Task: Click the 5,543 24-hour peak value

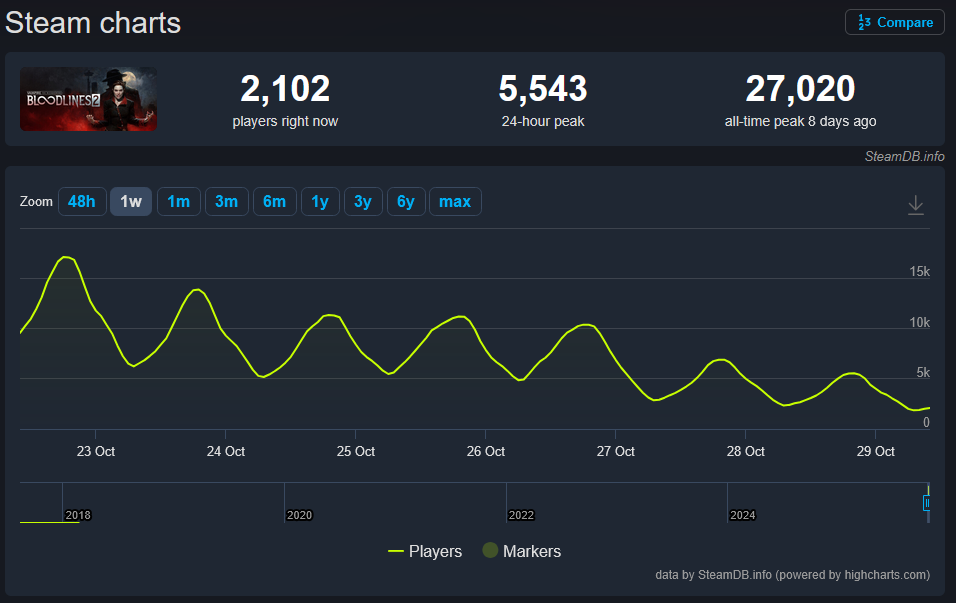Action: tap(543, 89)
